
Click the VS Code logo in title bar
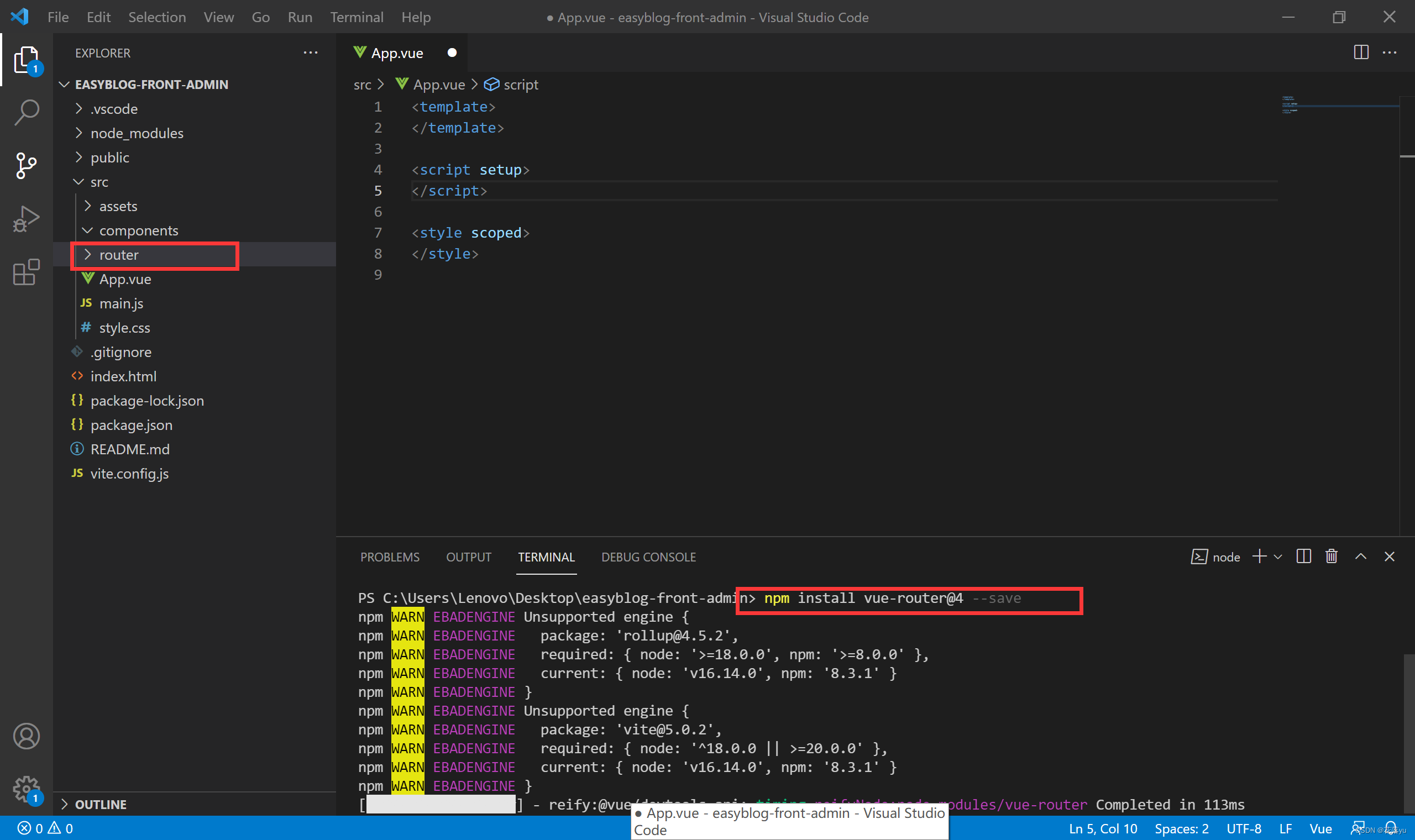pos(20,17)
